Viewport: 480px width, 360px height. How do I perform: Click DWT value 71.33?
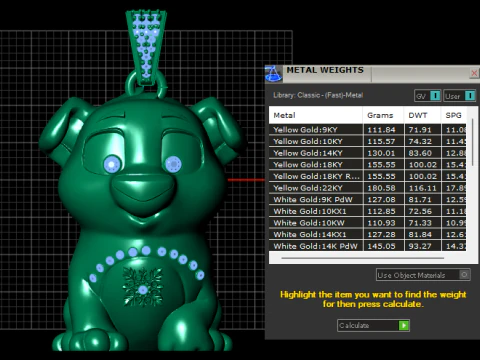coord(420,223)
